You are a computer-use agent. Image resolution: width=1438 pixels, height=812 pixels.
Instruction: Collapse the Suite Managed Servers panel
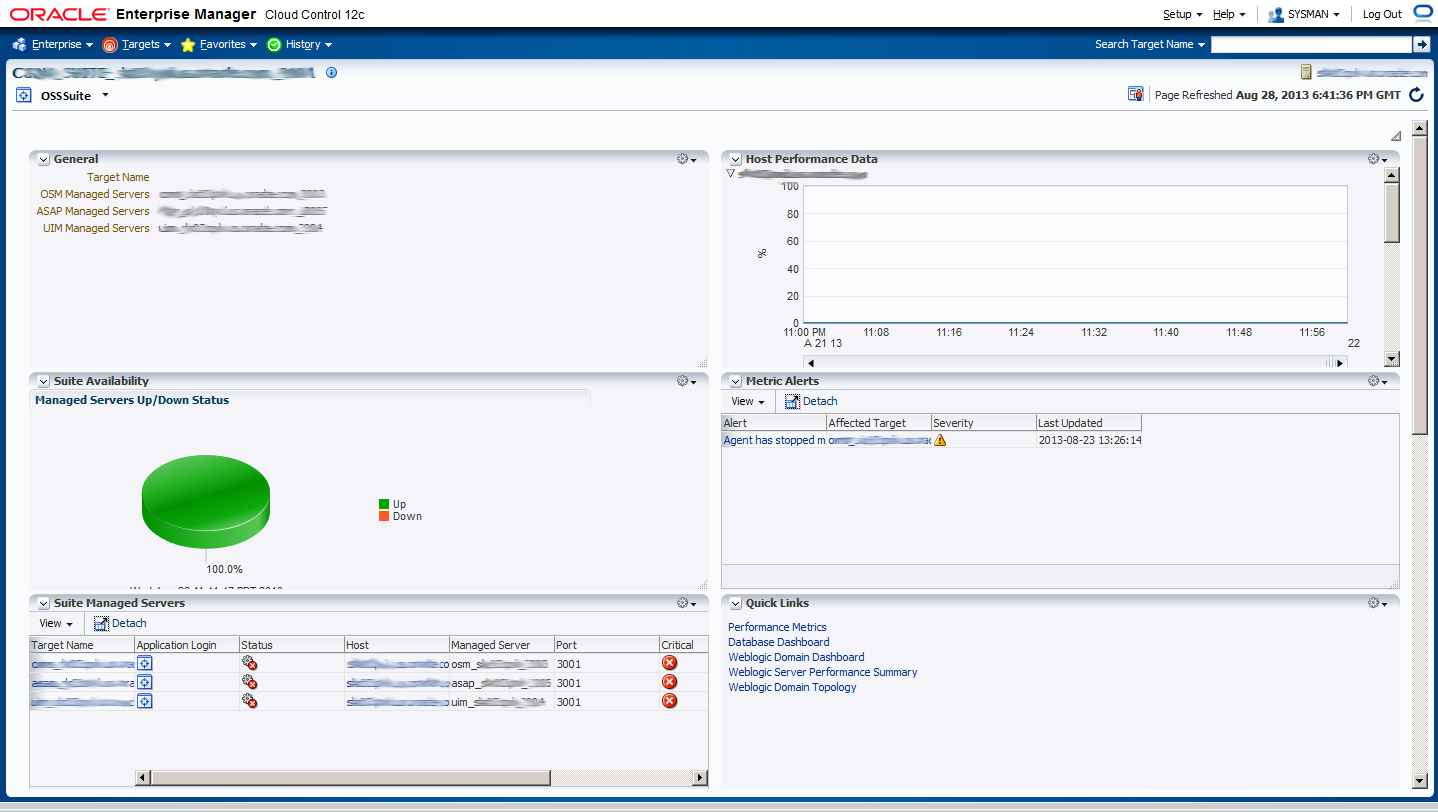point(43,603)
